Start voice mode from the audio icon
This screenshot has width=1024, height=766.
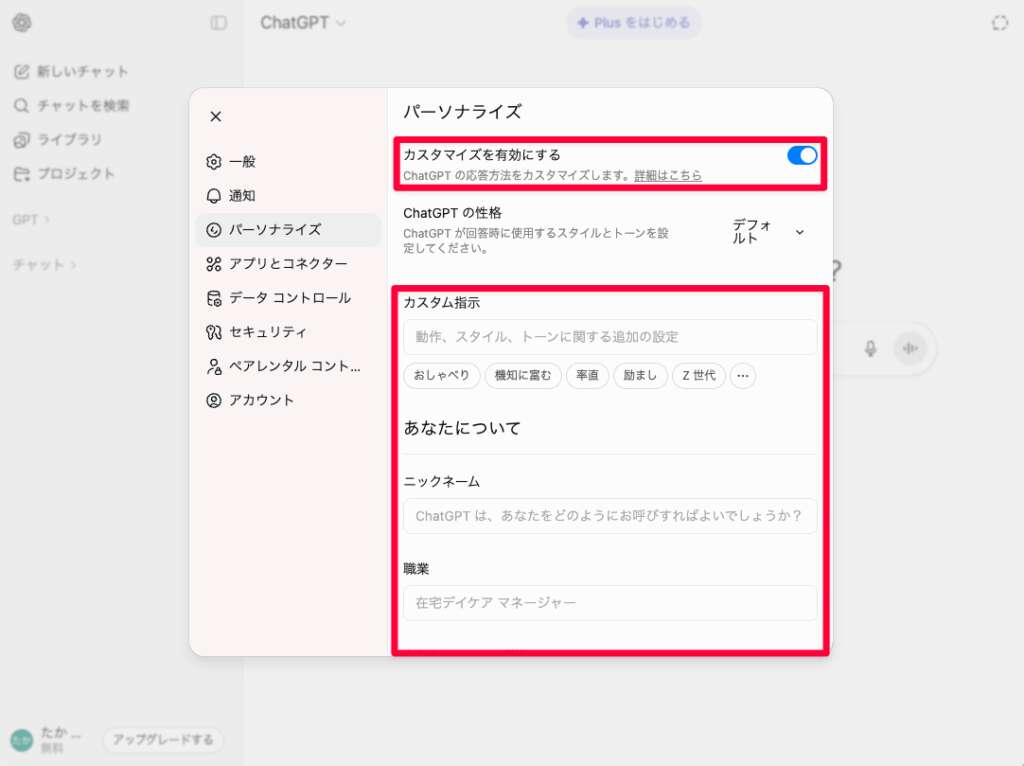click(x=910, y=348)
